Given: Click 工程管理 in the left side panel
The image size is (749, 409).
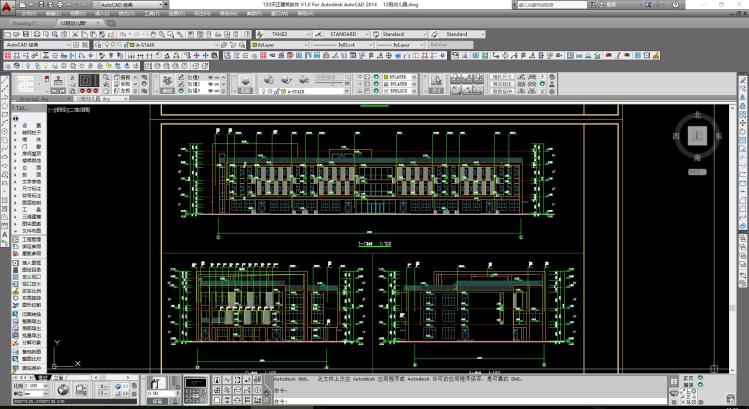Looking at the screenshot, I should [31, 239].
